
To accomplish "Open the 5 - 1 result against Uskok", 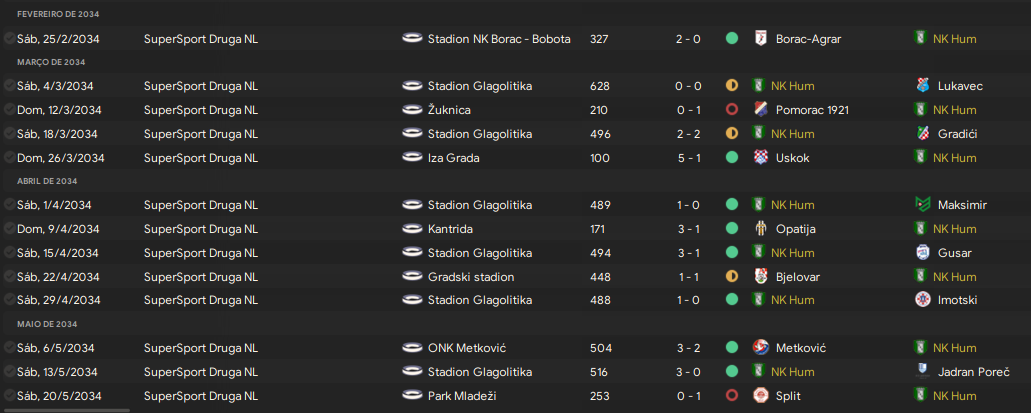I will tap(687, 157).
